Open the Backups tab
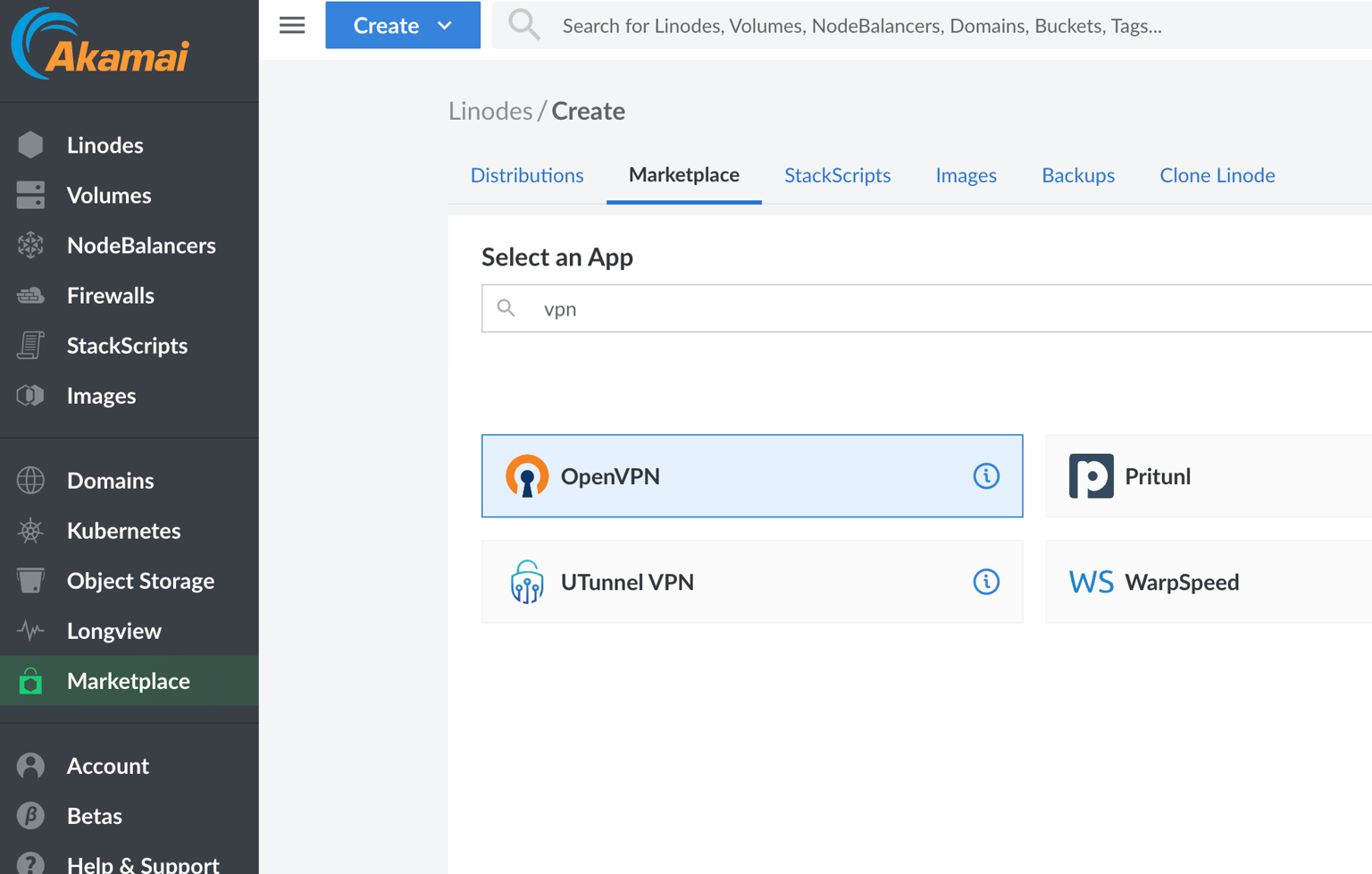The height and width of the screenshot is (874, 1372). pyautogui.click(x=1078, y=175)
